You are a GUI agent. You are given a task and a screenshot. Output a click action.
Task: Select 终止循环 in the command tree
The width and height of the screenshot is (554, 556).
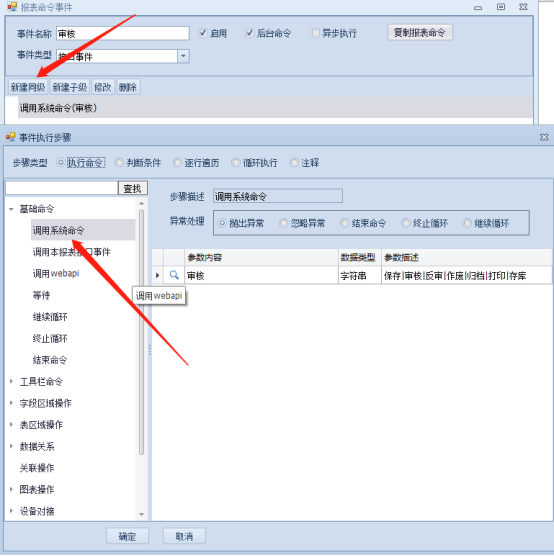[50, 338]
